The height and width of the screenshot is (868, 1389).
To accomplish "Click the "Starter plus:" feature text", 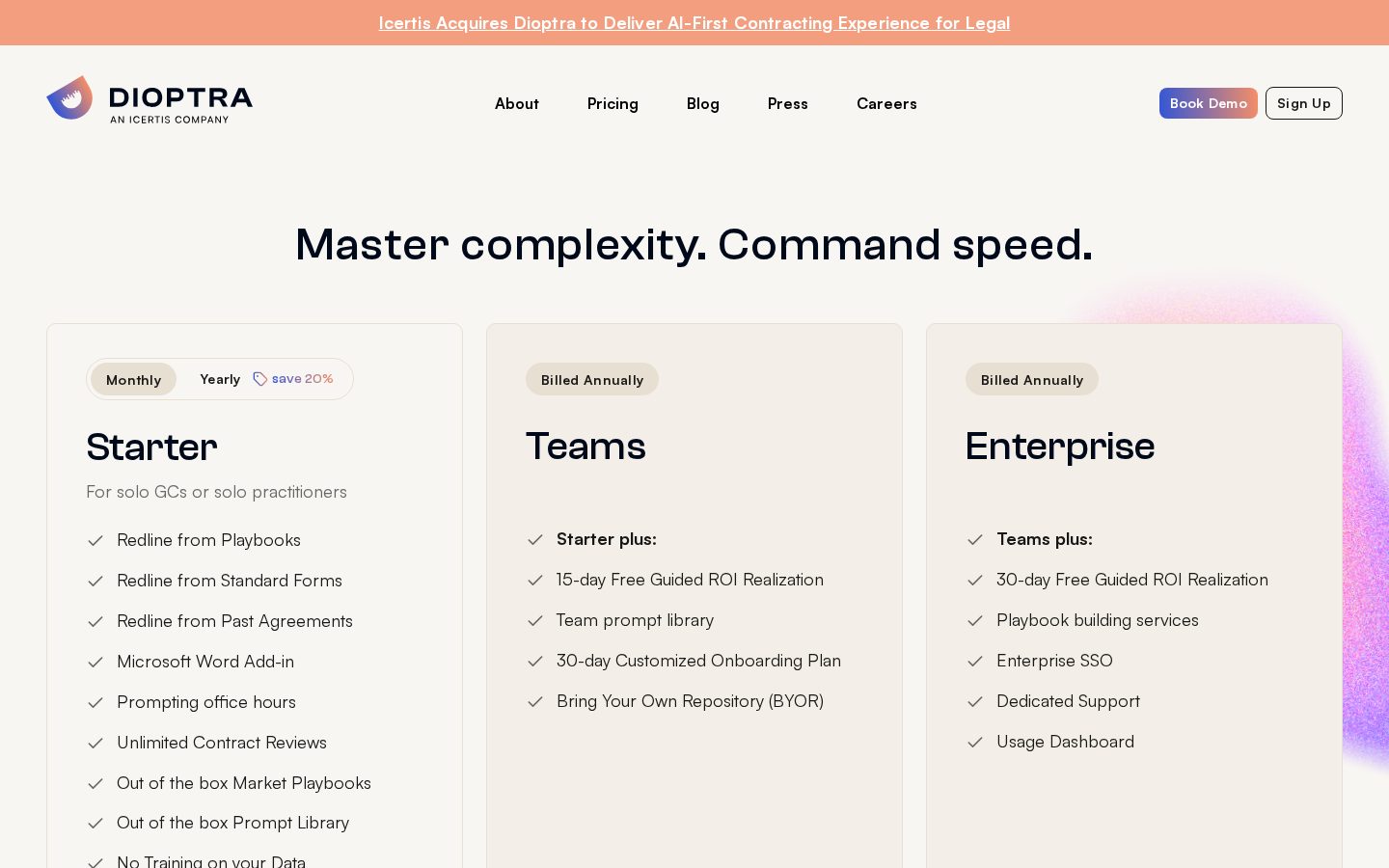I will coord(607,539).
